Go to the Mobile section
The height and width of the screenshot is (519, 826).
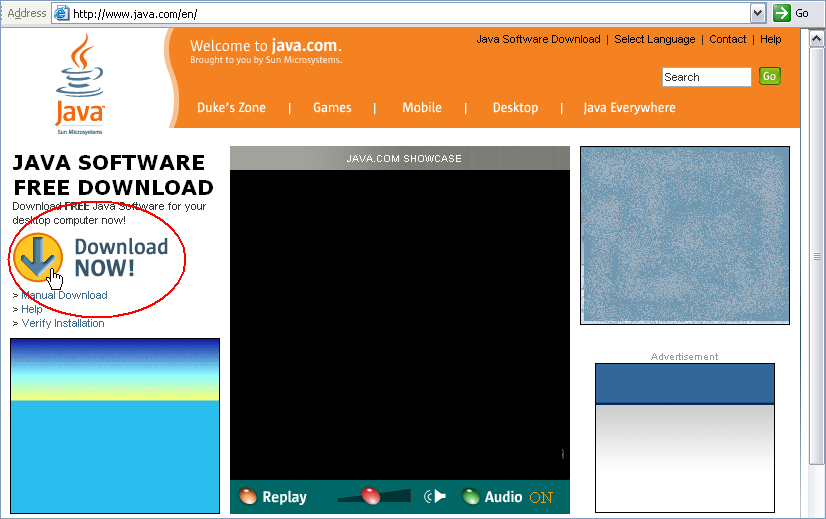422,107
